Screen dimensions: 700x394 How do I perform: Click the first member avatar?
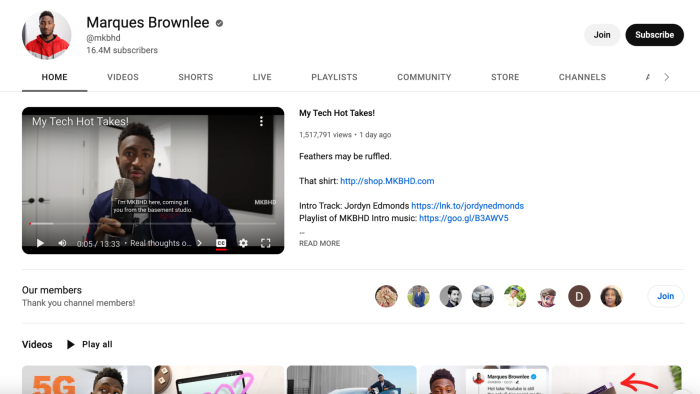click(386, 296)
